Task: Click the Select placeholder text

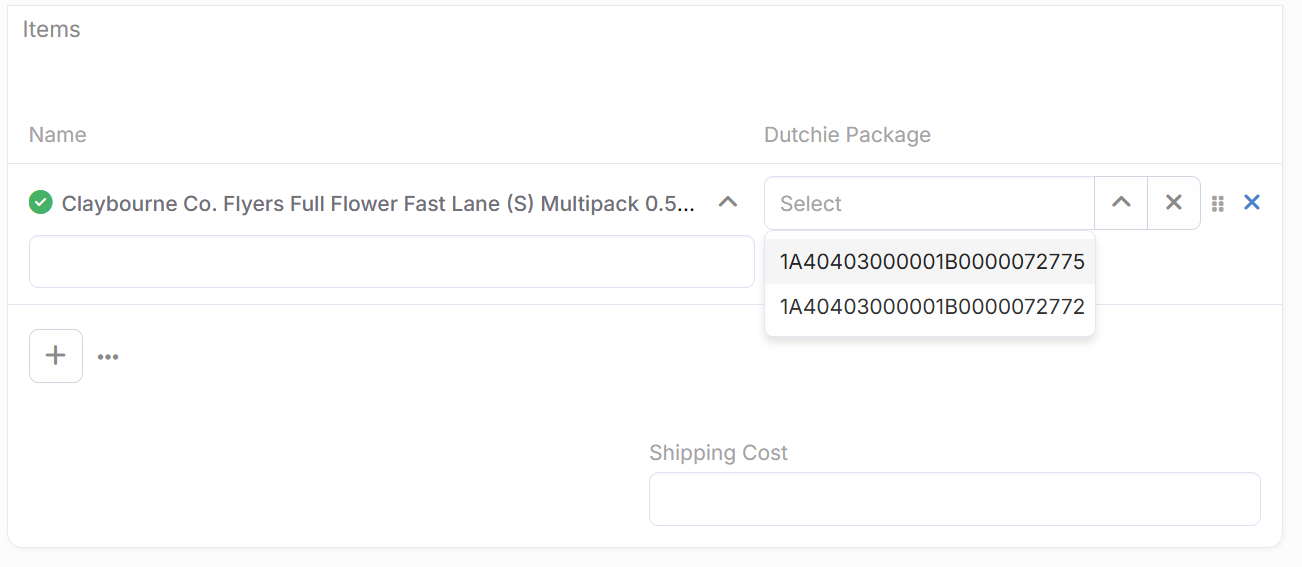Action: pos(811,204)
